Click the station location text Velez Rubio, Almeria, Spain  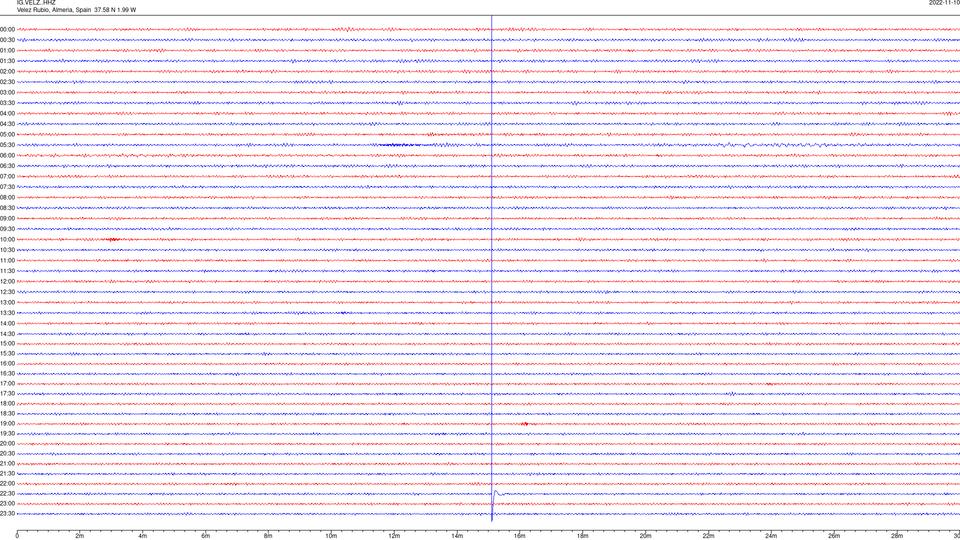point(54,10)
